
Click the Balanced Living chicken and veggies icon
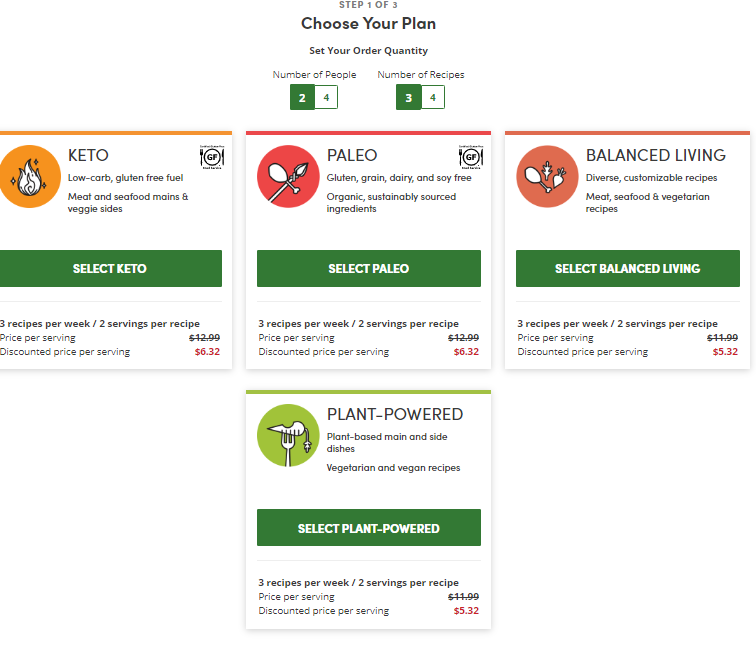(547, 176)
